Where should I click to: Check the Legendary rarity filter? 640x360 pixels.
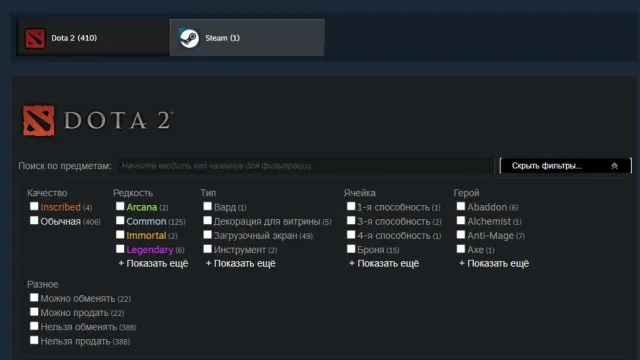coord(120,249)
